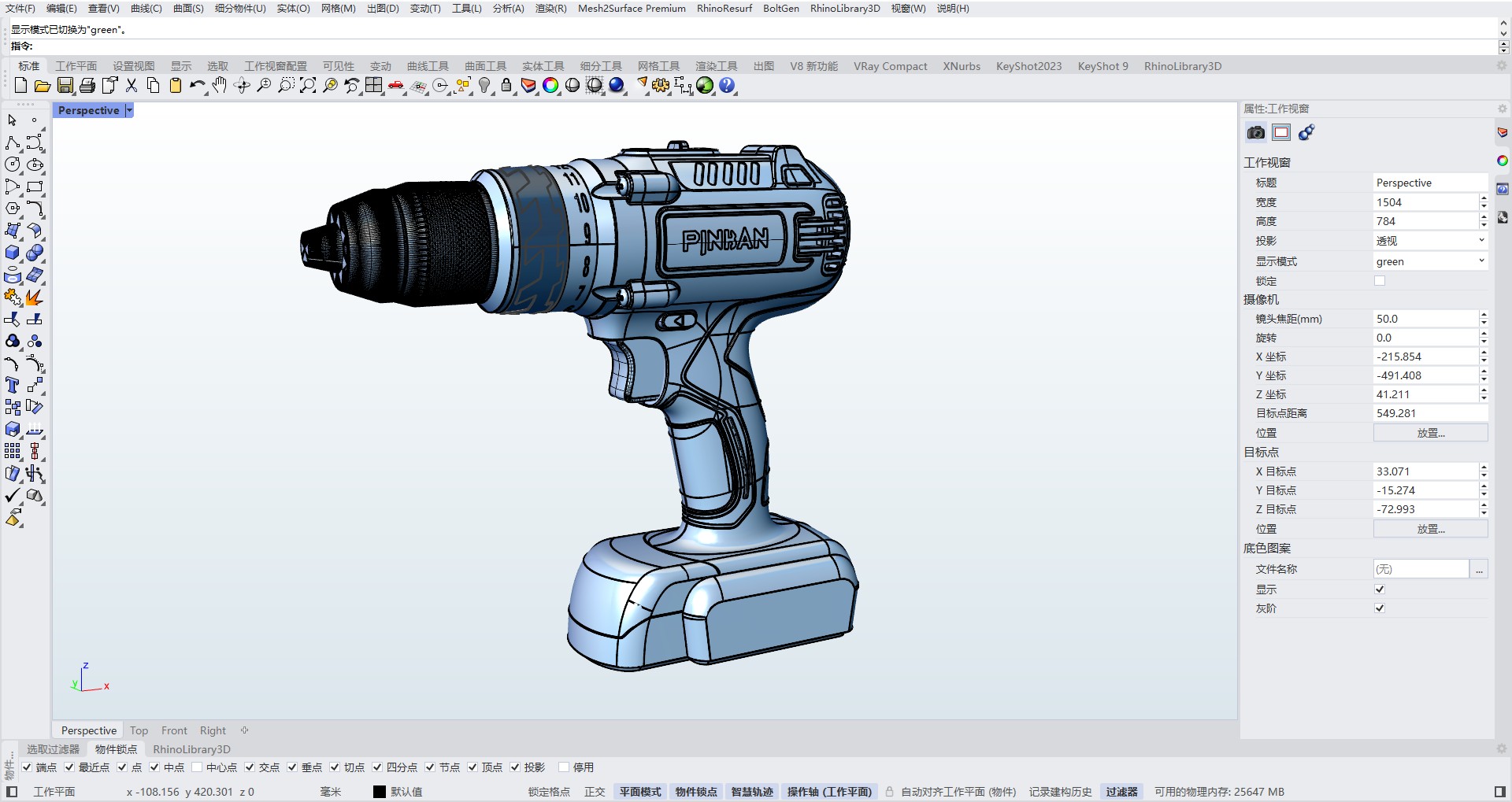The height and width of the screenshot is (802, 1512).
Task: Click the 放置... button under 摄像机
Action: click(1430, 433)
